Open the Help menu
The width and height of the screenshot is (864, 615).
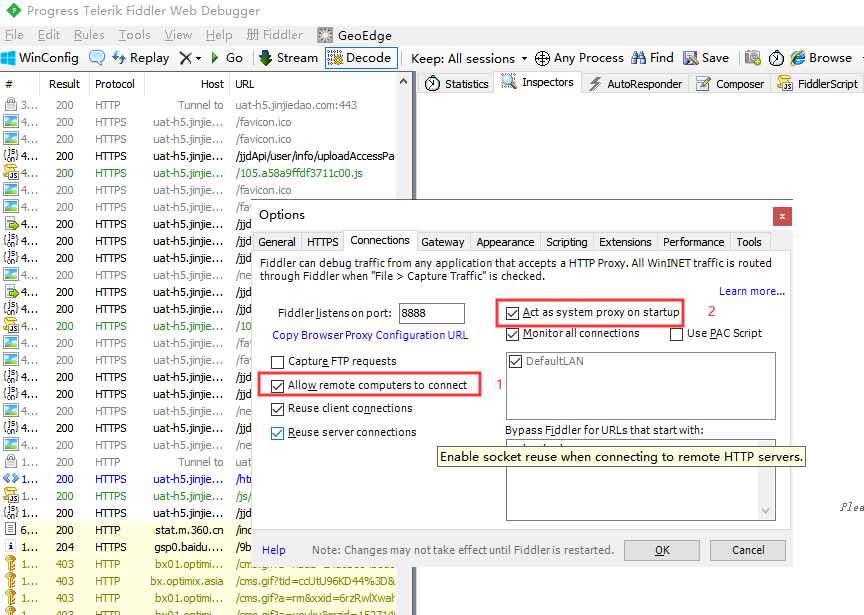point(219,35)
